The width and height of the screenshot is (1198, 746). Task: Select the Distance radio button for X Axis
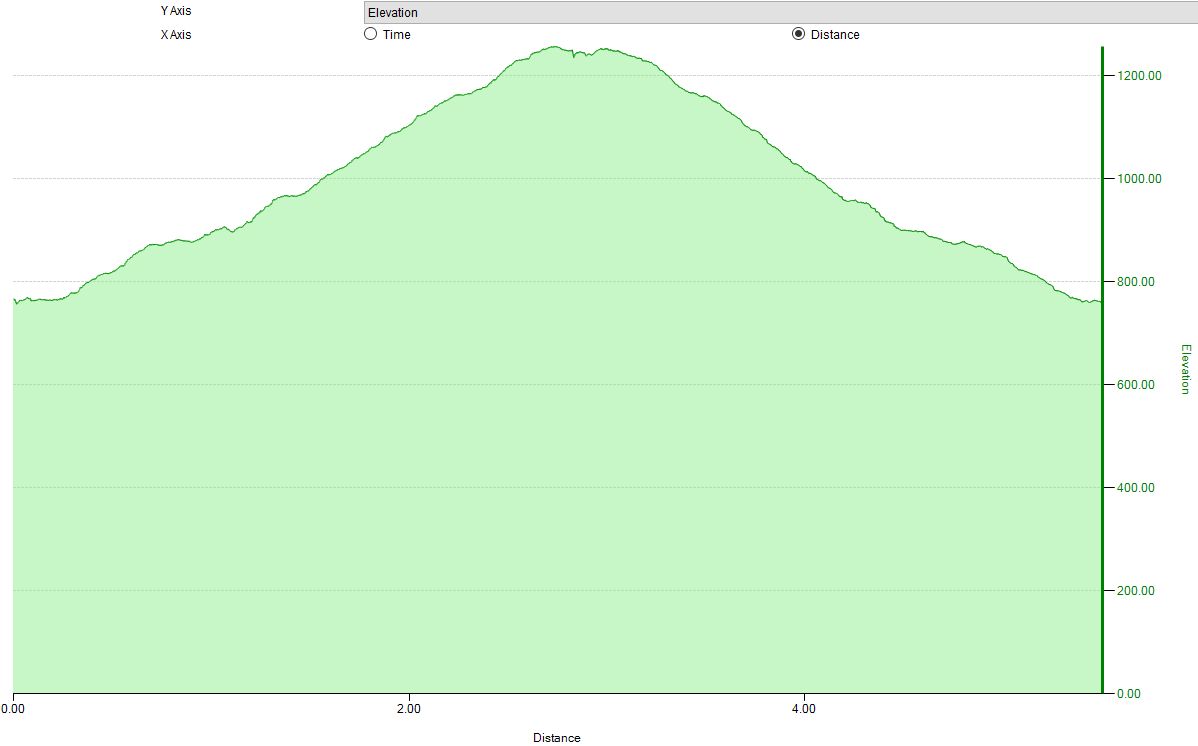click(x=798, y=34)
